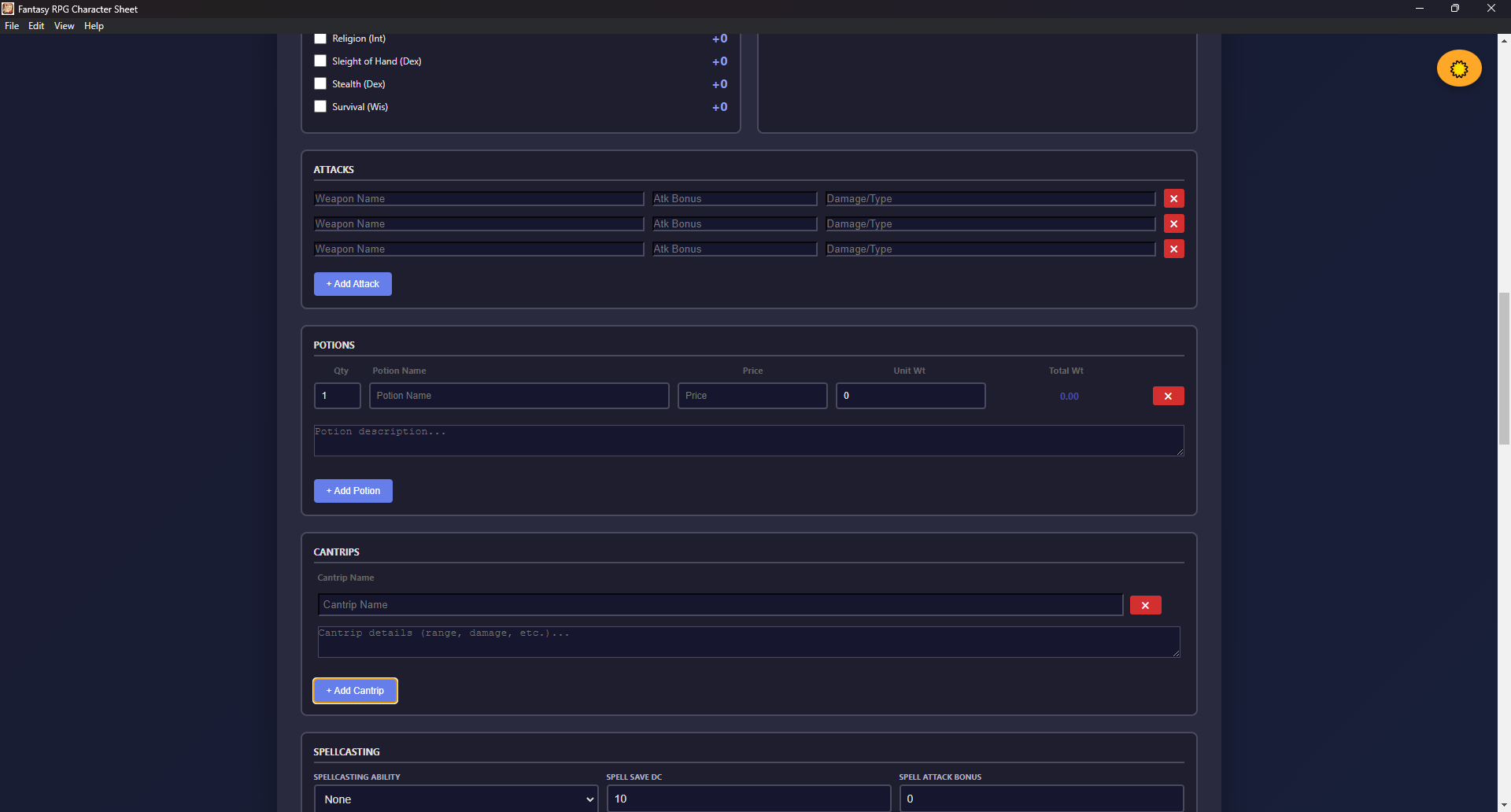The width and height of the screenshot is (1511, 812).
Task: Click the Spell Save DC field
Action: pos(748,799)
